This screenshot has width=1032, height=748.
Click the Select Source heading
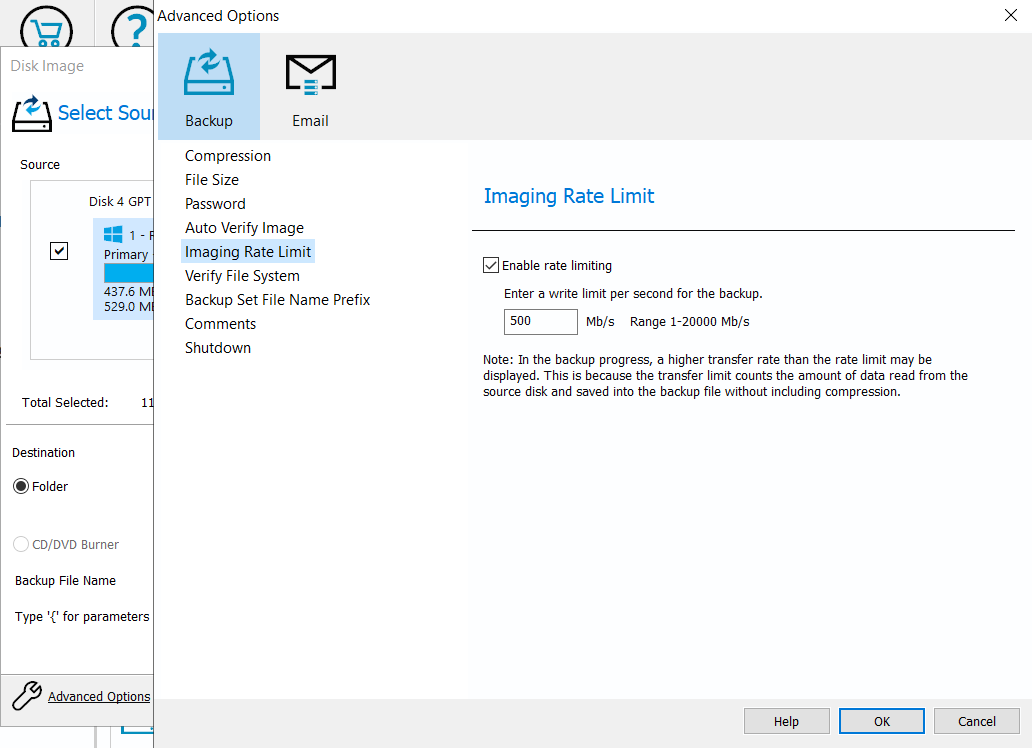(105, 113)
